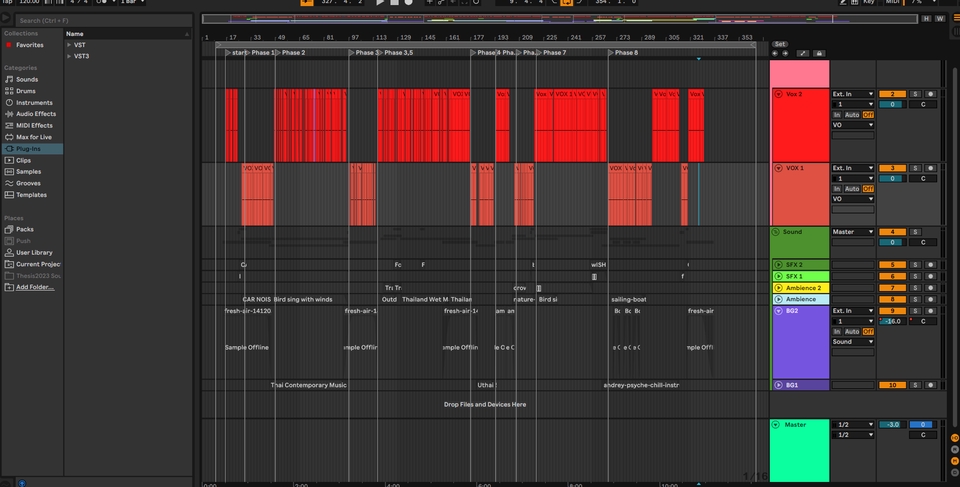Screen dimensions: 960x487
Task: Open Sounds category in browser
Action: (27, 80)
